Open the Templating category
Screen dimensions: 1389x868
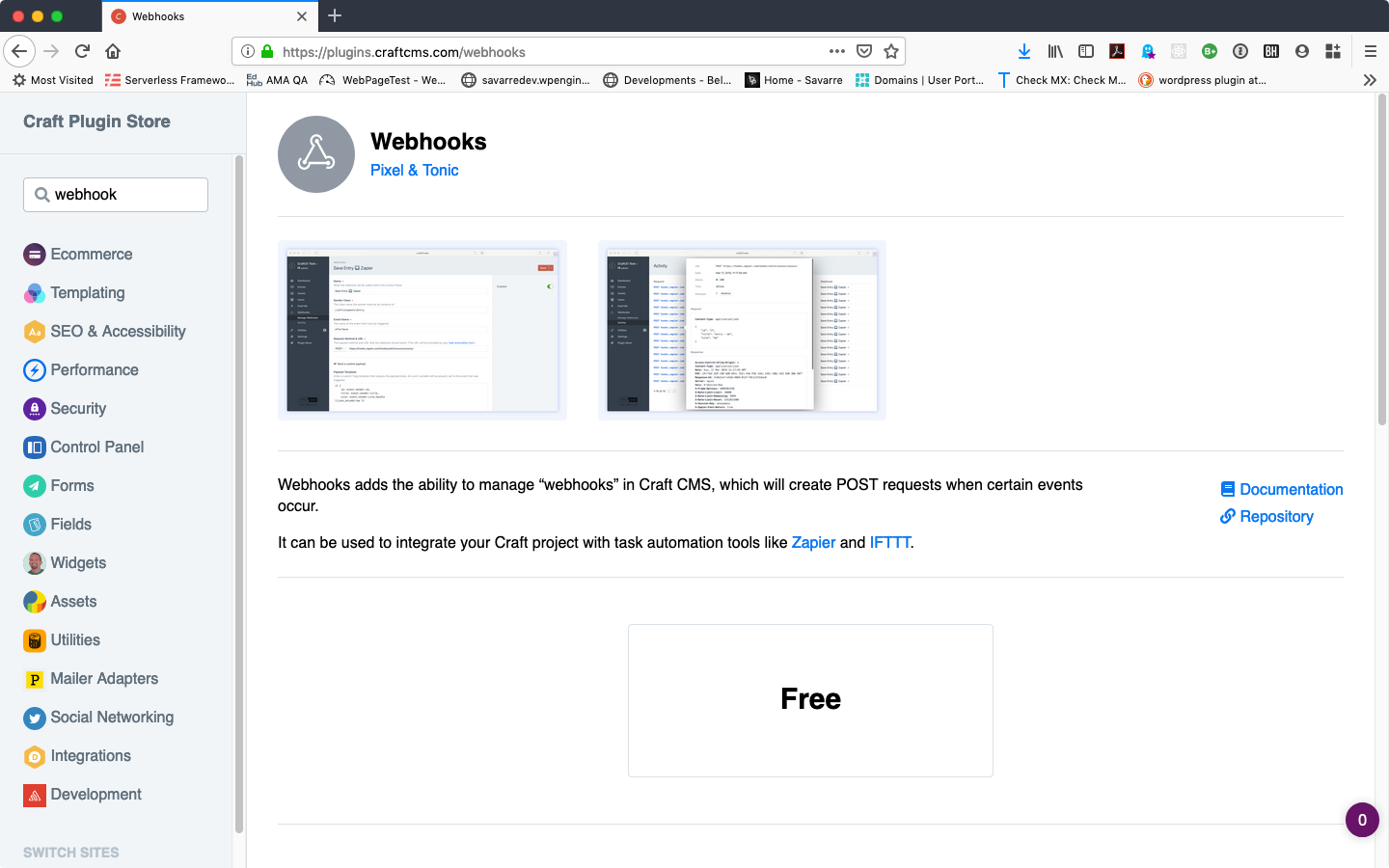click(x=74, y=293)
